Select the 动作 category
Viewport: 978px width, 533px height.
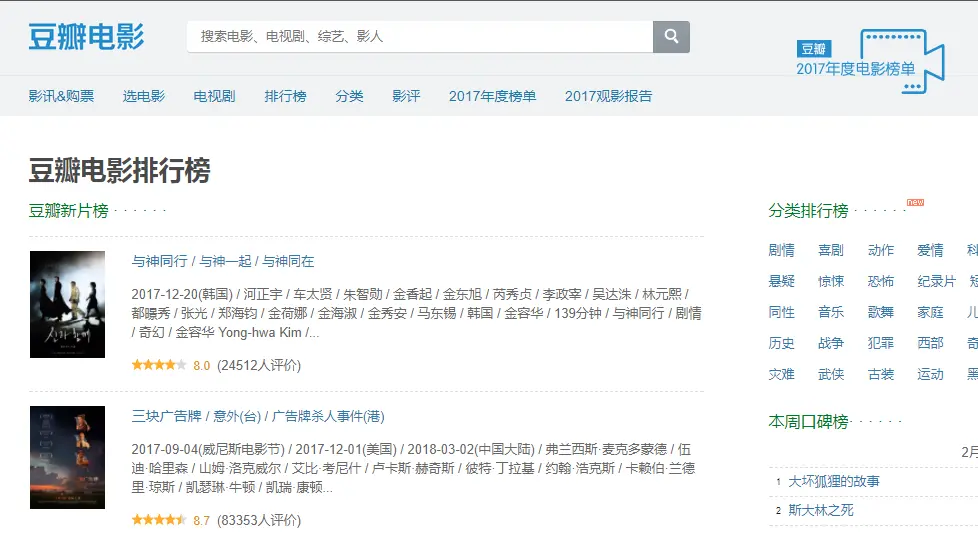pos(881,250)
